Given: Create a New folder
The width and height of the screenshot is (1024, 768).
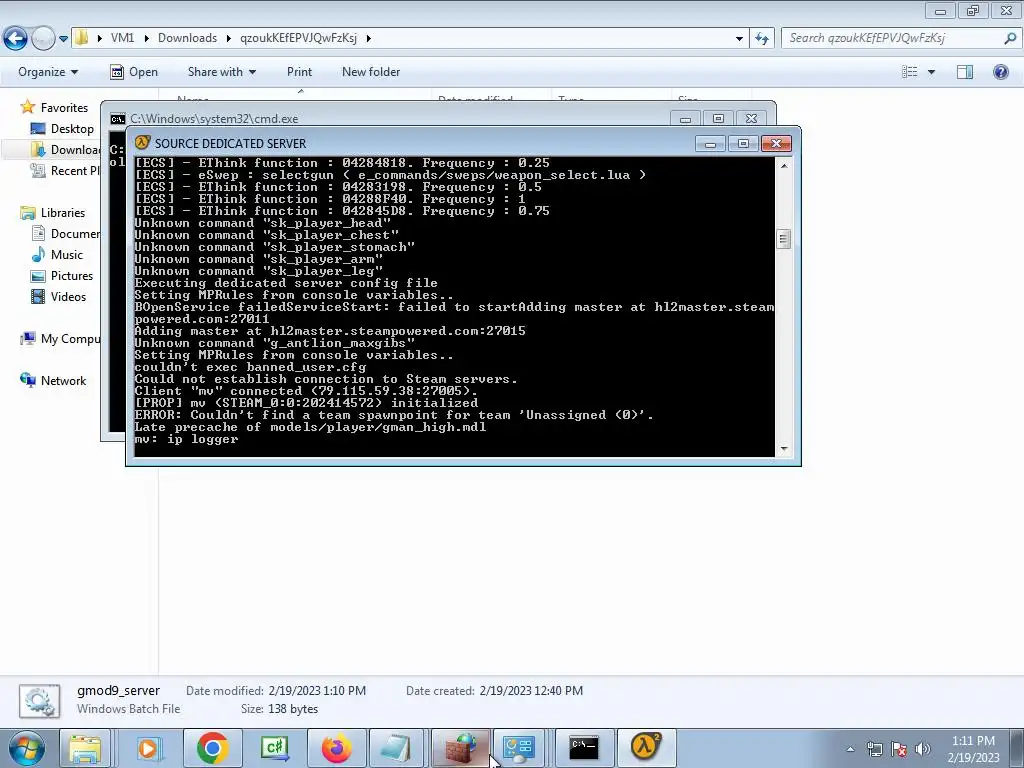Looking at the screenshot, I should [371, 72].
